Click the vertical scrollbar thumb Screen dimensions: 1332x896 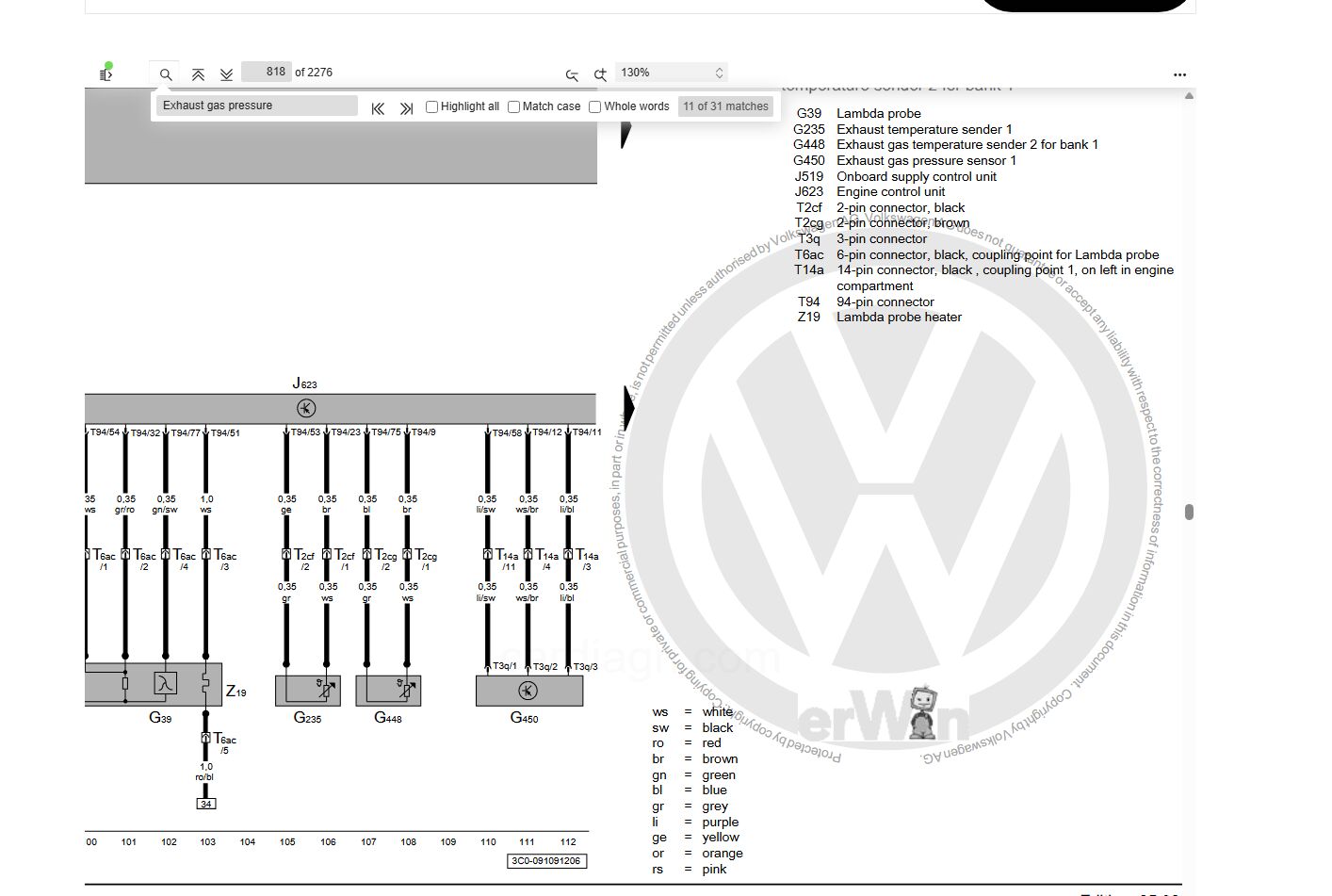(x=1190, y=512)
